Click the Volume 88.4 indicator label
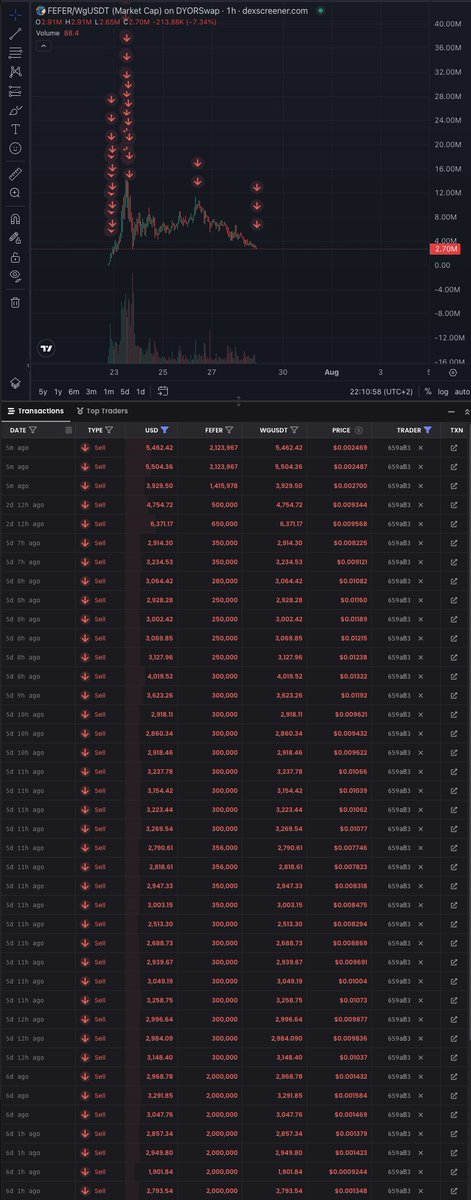 (x=58, y=33)
